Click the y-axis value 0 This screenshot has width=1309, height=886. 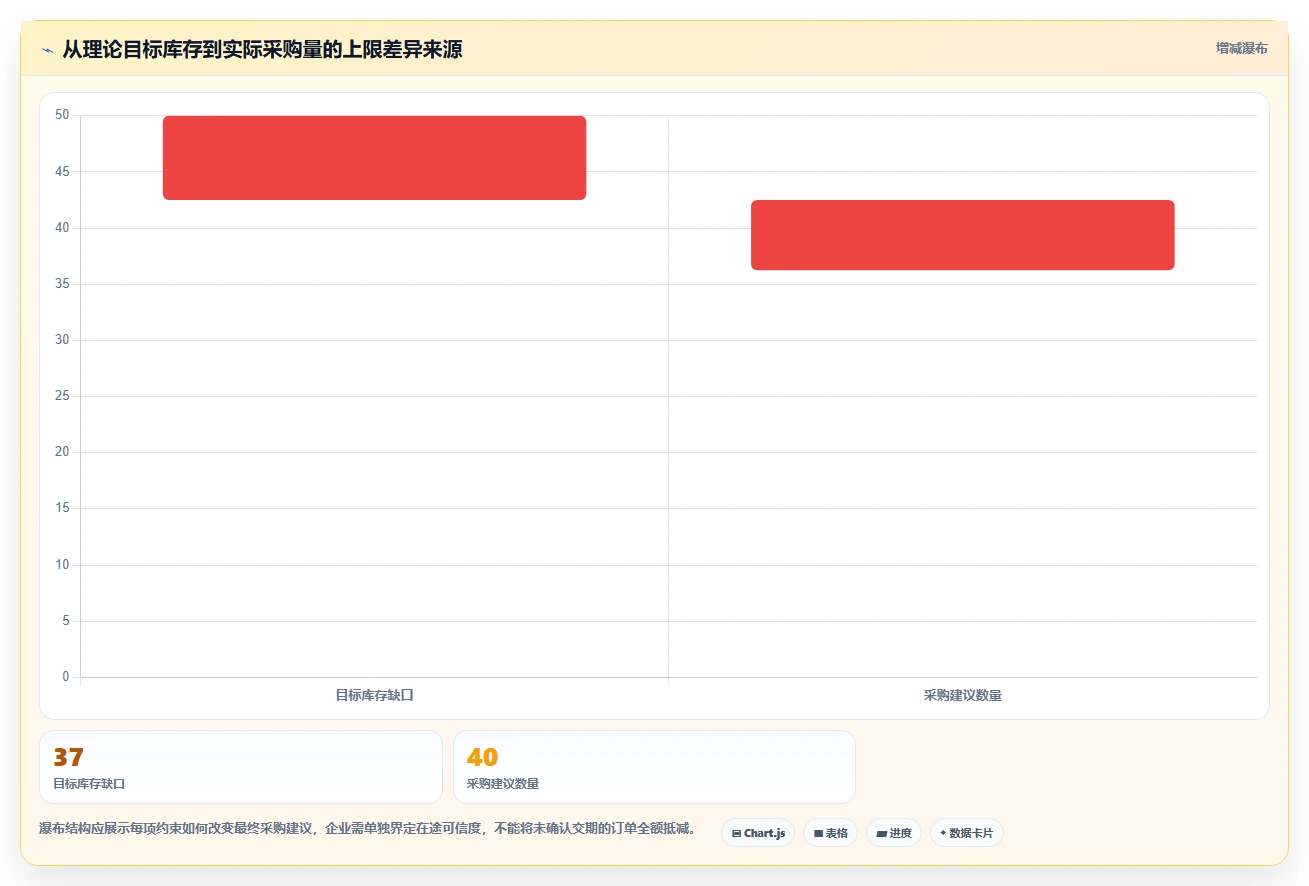(66, 677)
